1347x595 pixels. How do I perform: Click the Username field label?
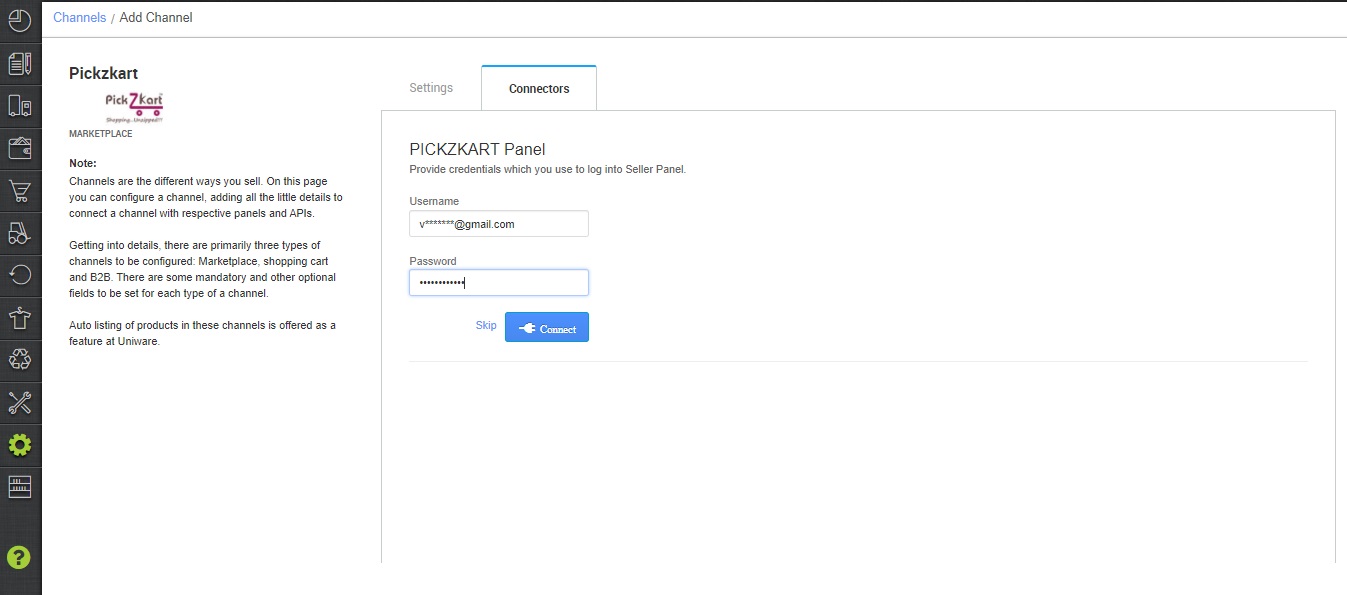tap(434, 201)
